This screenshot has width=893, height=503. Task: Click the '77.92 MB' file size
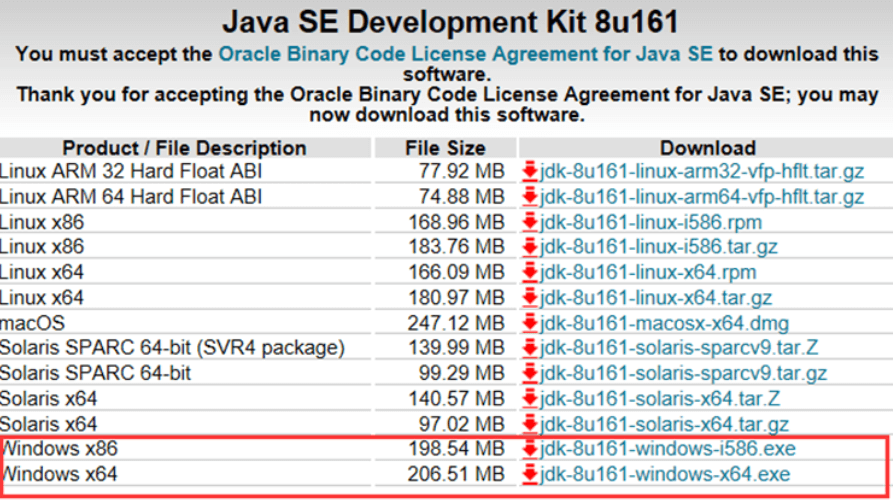tap(462, 171)
